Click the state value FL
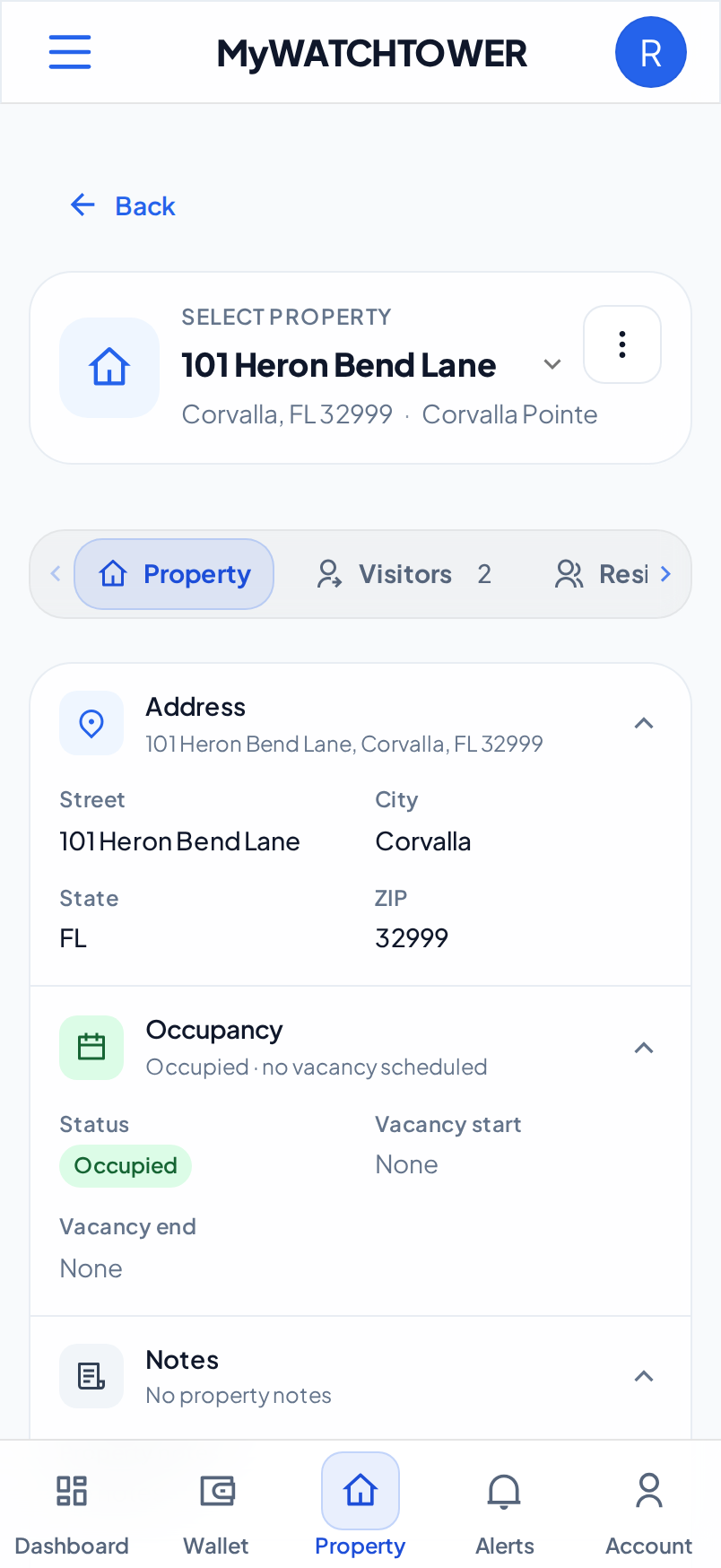The height and width of the screenshot is (1568, 721). (x=74, y=938)
